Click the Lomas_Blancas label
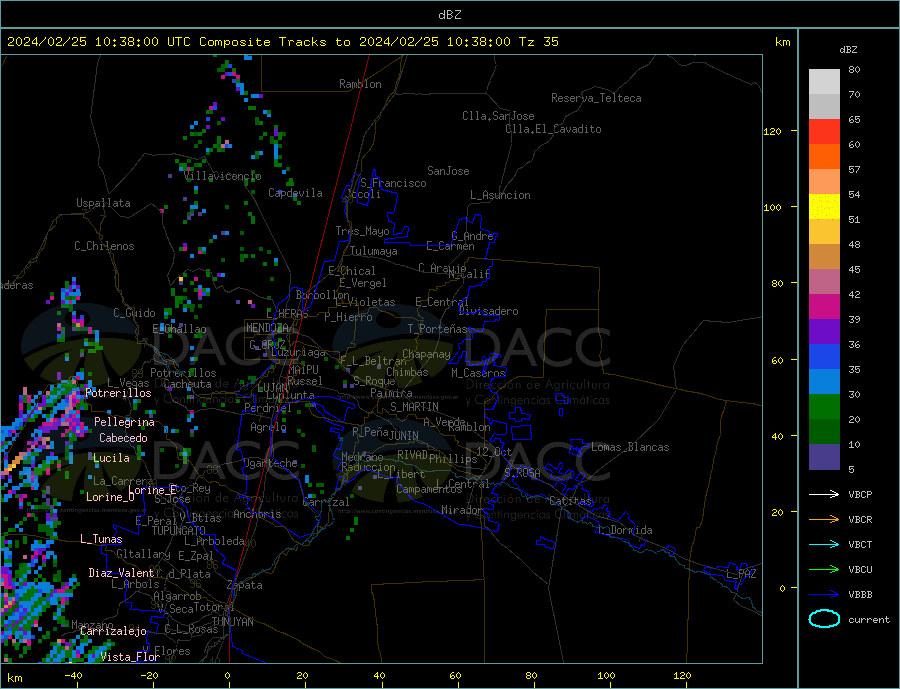900x689 pixels. (630, 447)
